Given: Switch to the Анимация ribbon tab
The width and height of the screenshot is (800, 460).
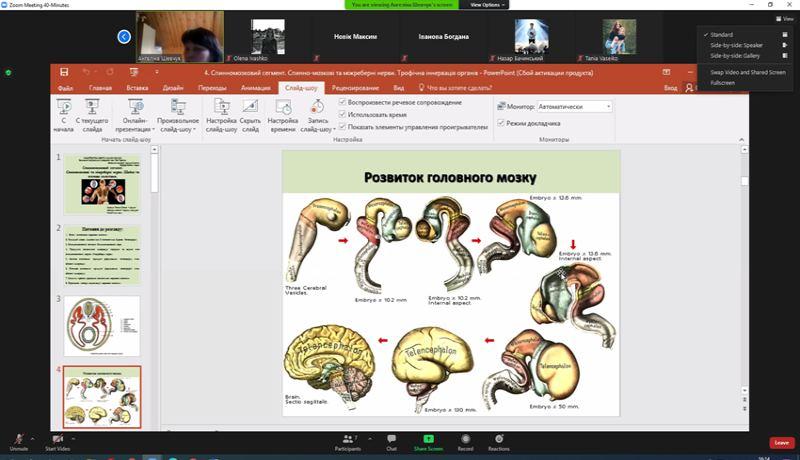Looking at the screenshot, I should click(255, 88).
